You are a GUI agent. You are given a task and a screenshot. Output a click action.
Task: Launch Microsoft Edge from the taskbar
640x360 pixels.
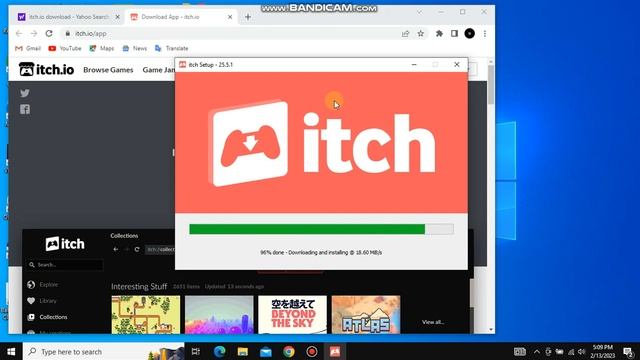click(x=220, y=351)
